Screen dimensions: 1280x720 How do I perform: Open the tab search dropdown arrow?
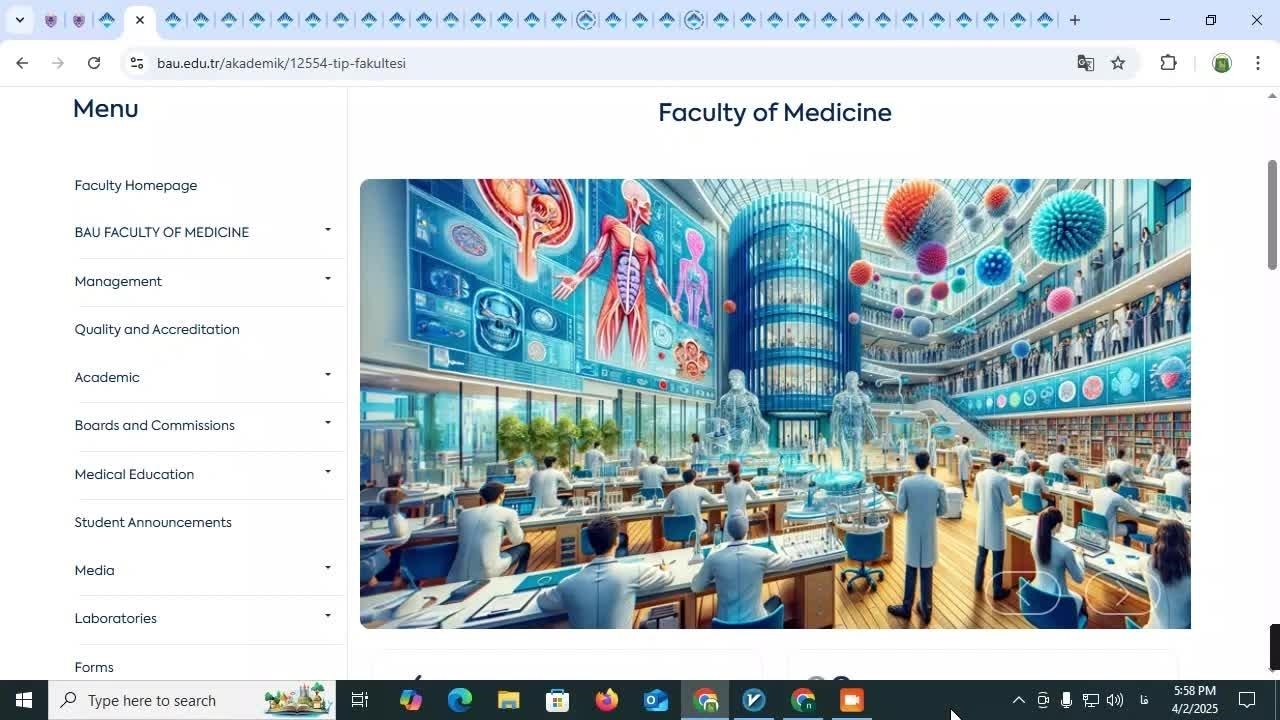pos(19,20)
